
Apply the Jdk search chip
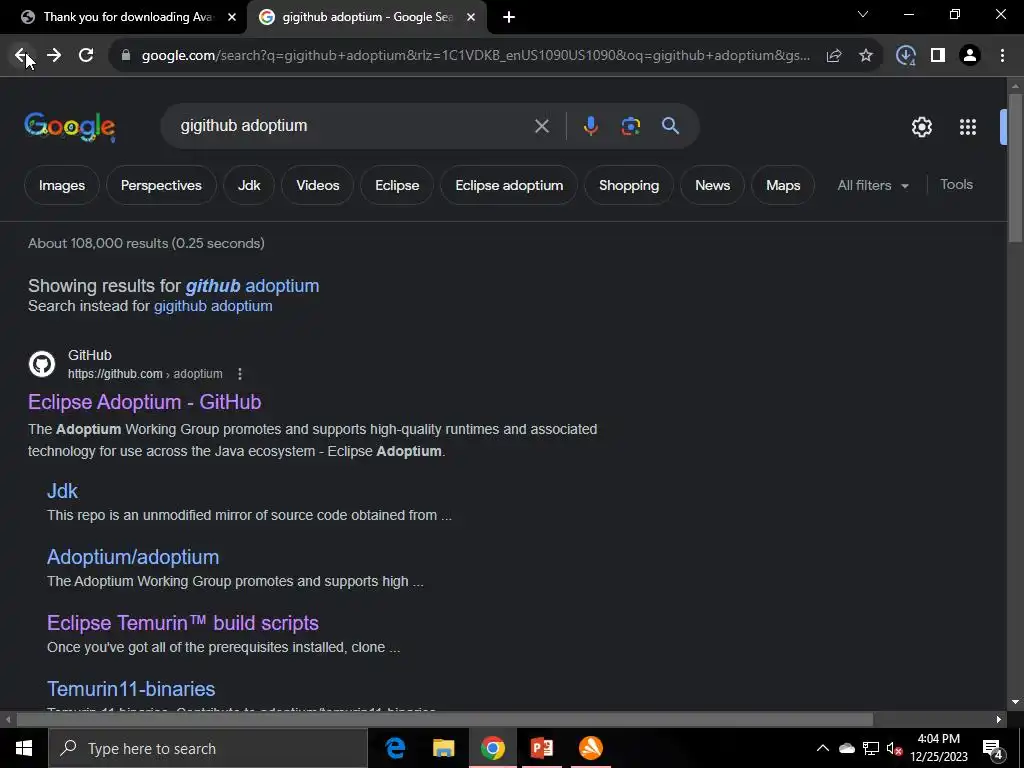click(x=249, y=185)
